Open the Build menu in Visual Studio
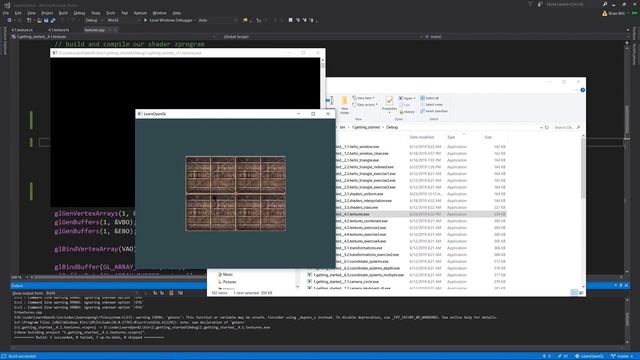The width and height of the screenshot is (640, 360). [63, 13]
